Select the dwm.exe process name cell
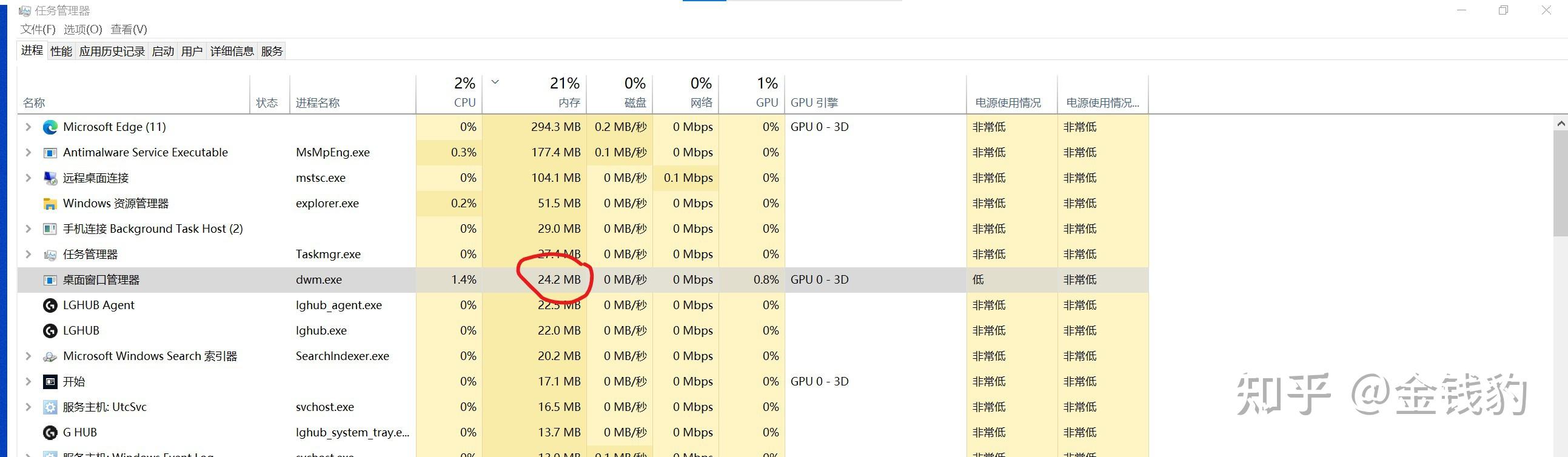The width and height of the screenshot is (1568, 457). click(x=319, y=280)
